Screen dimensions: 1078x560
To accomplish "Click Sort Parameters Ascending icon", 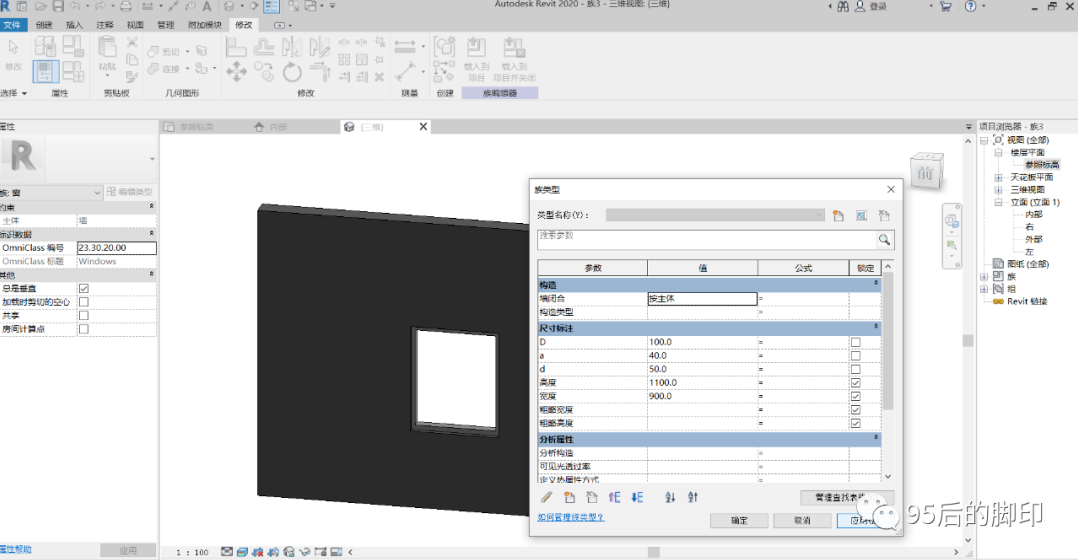I will (670, 497).
